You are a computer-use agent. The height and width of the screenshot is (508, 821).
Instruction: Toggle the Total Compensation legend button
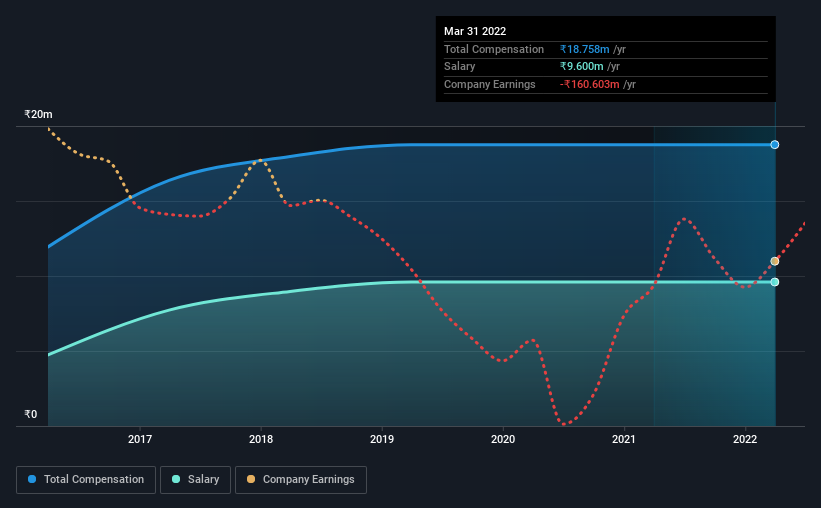click(86, 480)
